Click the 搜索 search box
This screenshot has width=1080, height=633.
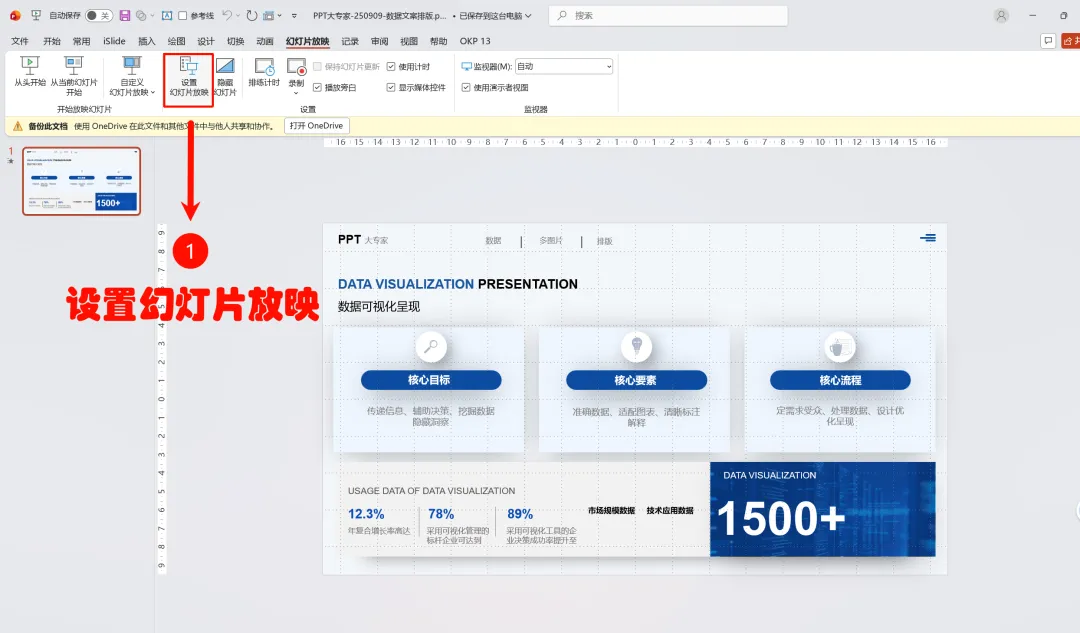(668, 15)
